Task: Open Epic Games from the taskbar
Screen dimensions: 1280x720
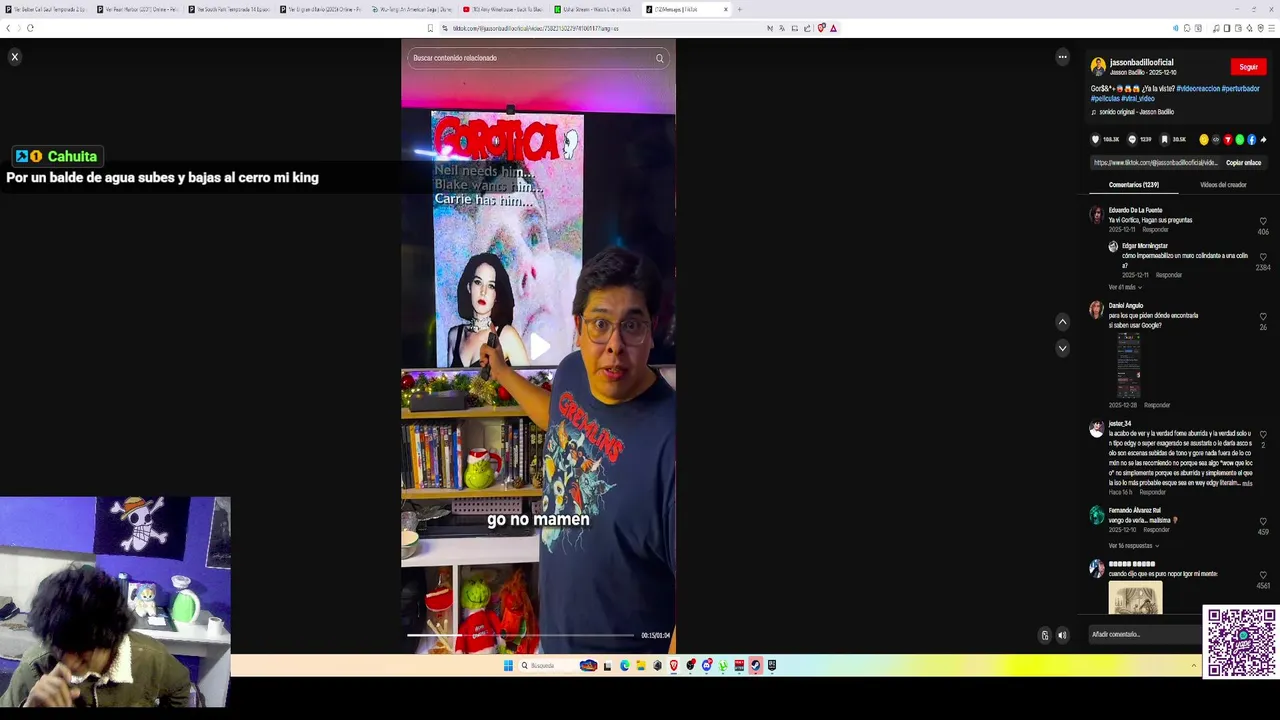Action: coord(771,665)
